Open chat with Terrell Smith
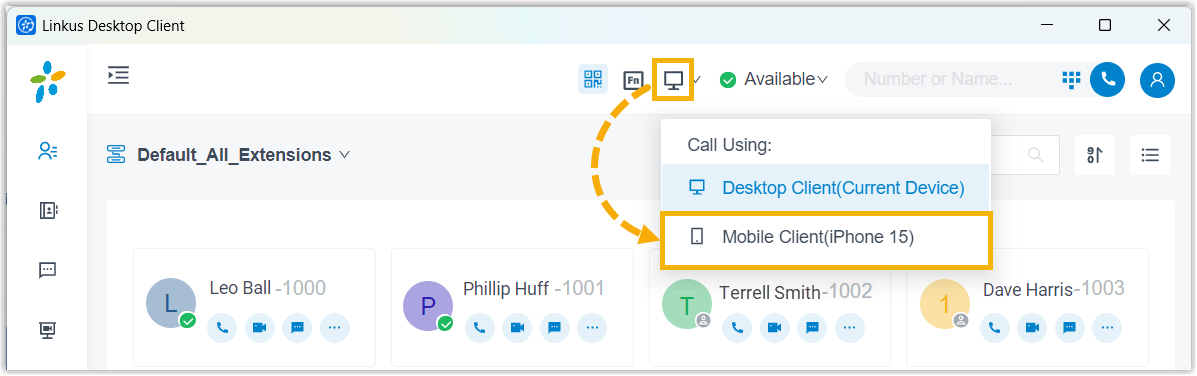This screenshot has height=376, width=1197. click(x=811, y=328)
